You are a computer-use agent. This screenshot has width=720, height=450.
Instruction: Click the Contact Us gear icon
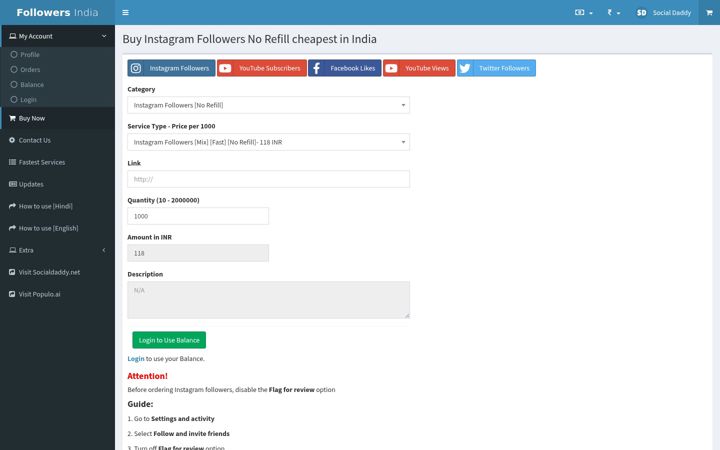click(12, 140)
